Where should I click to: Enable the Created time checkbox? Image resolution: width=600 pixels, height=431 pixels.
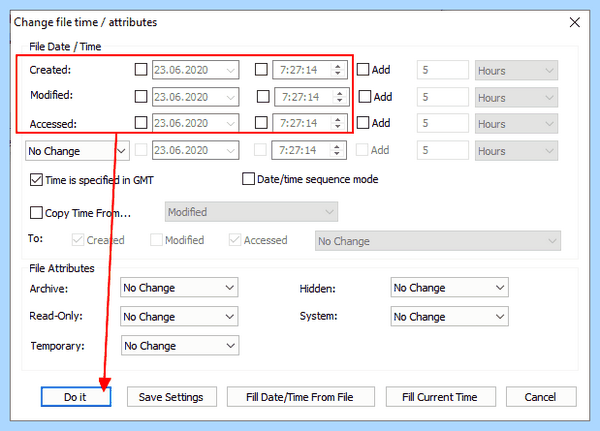click(261, 70)
